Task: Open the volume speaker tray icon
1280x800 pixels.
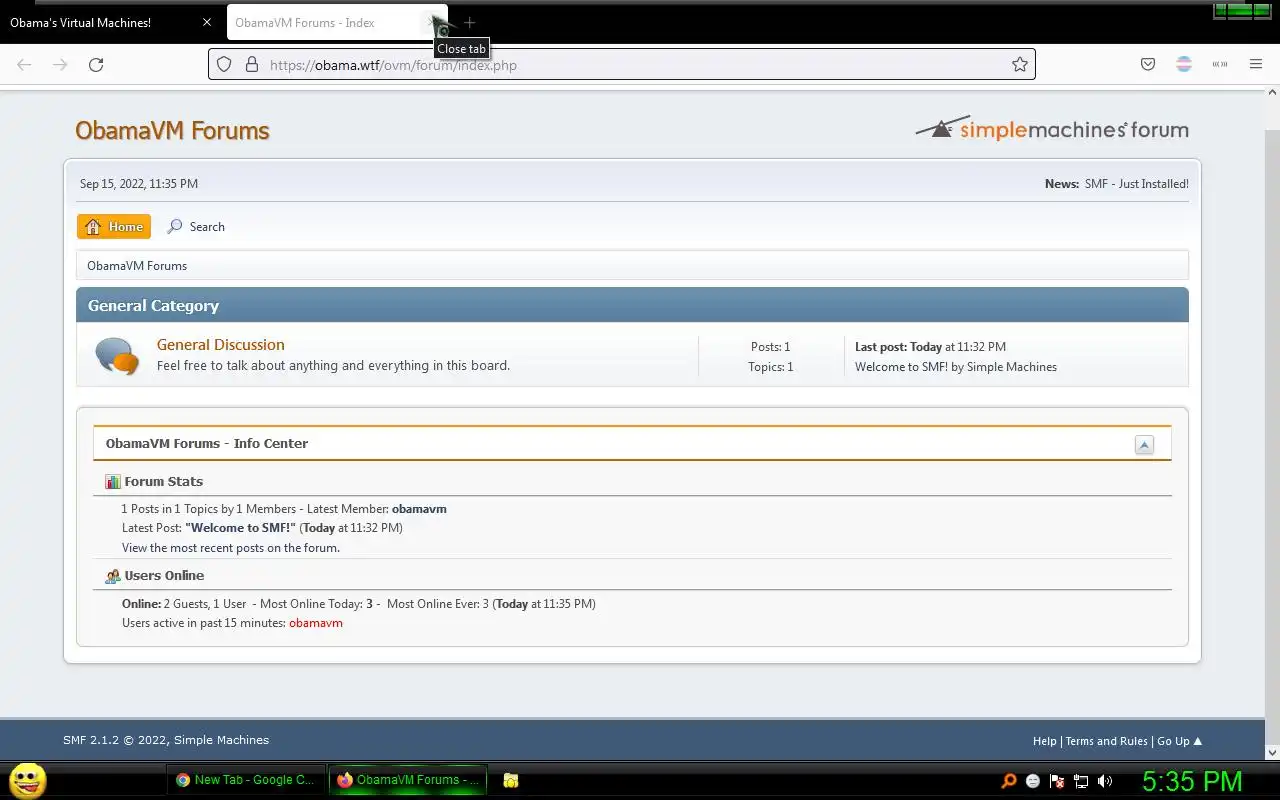Action: pos(1105,781)
